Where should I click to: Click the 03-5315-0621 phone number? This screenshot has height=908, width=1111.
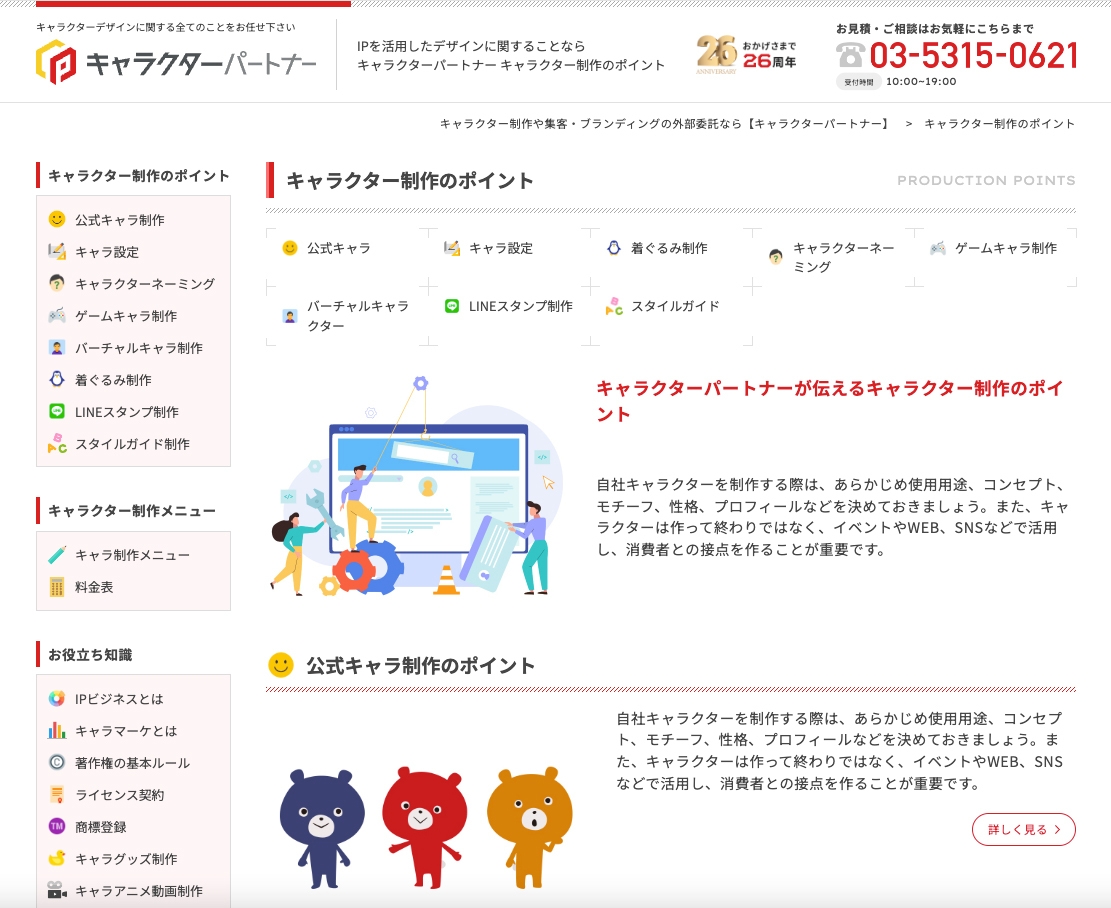pos(975,57)
